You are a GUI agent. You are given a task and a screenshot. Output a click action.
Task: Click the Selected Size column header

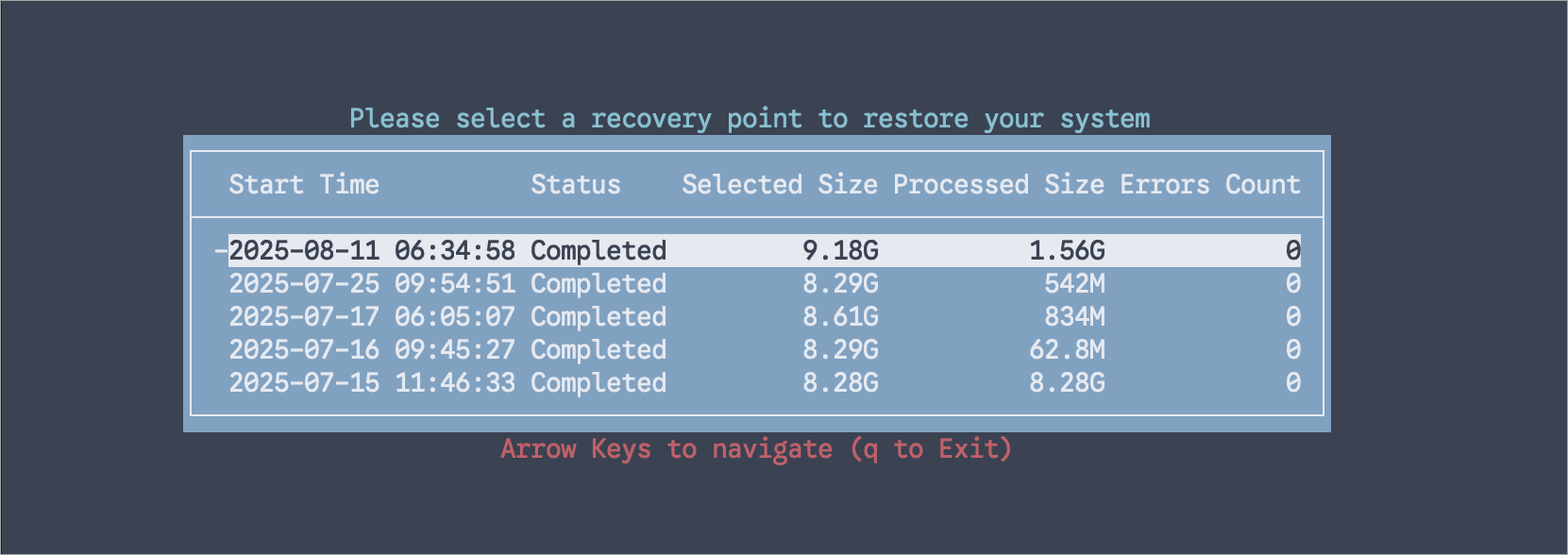[x=780, y=185]
